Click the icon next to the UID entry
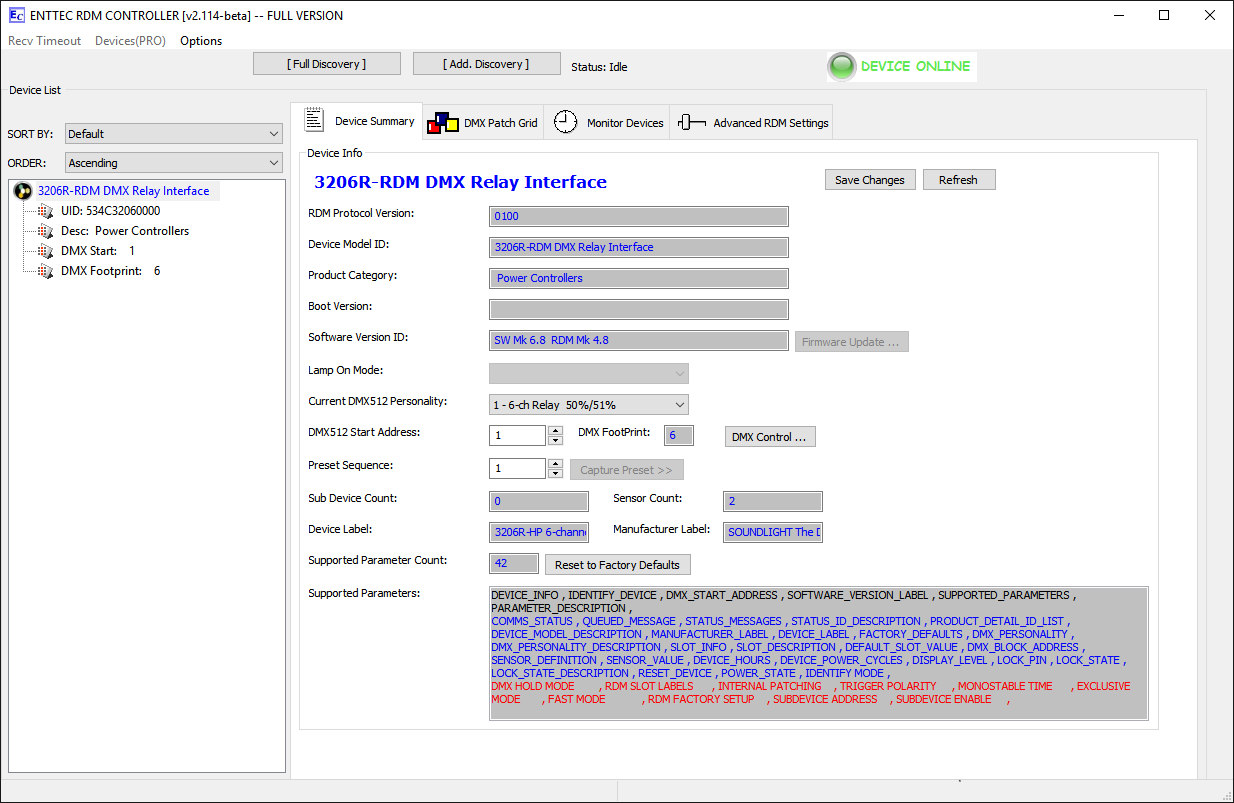1234x803 pixels. (45, 211)
